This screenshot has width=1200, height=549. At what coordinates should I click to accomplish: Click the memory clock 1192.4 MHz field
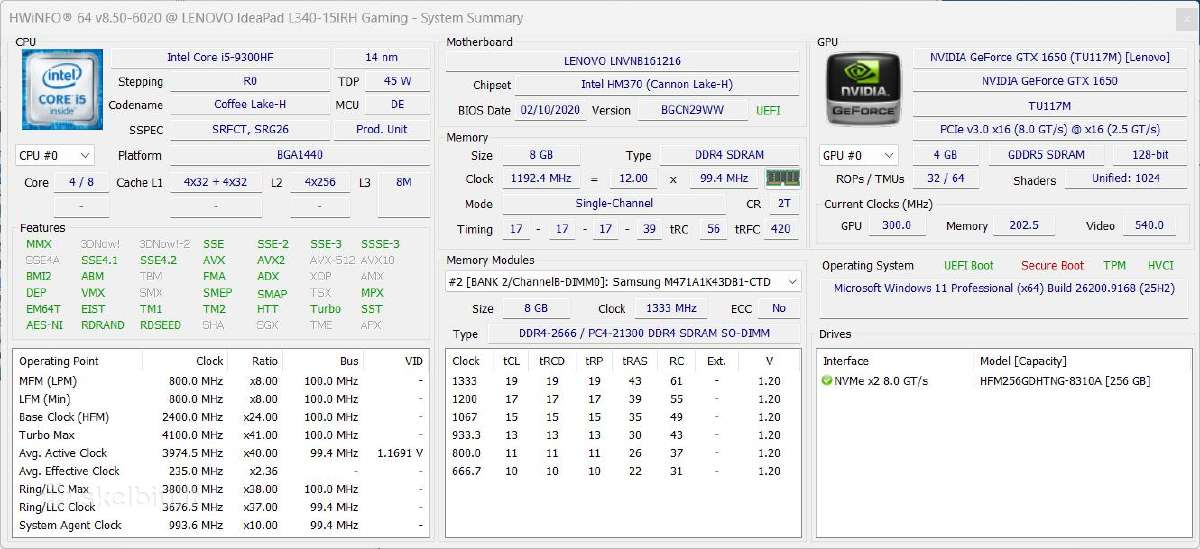[x=541, y=179]
